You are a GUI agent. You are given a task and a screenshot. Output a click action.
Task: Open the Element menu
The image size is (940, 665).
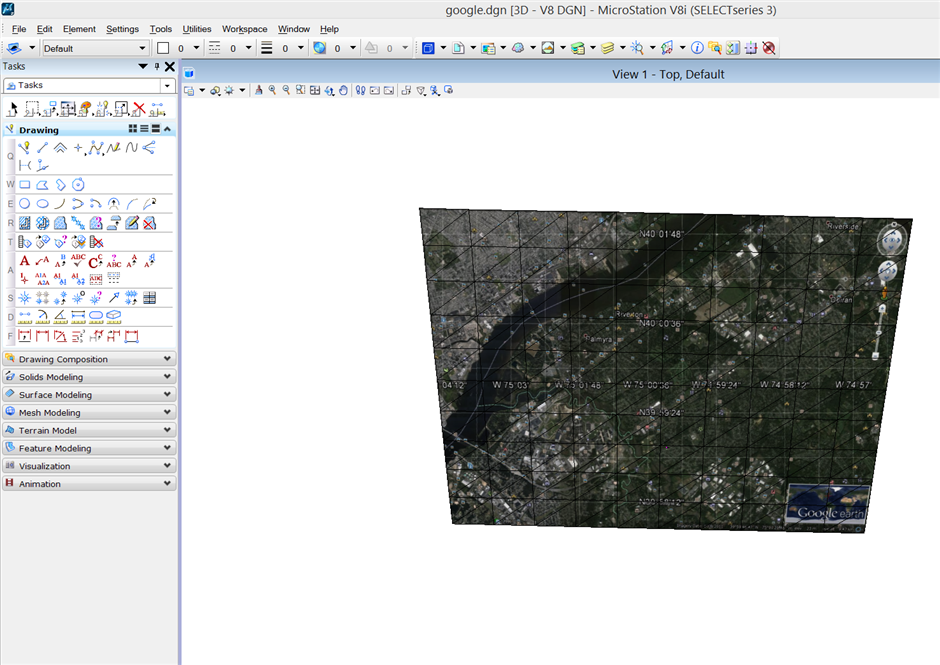[79, 29]
